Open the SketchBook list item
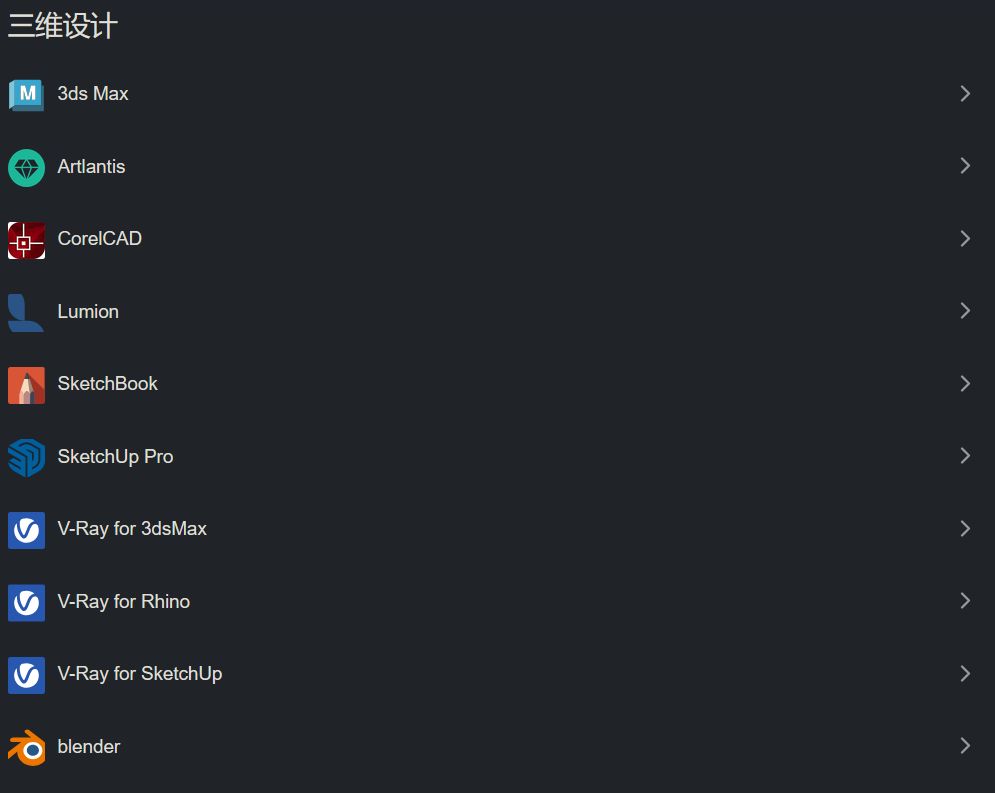 [x=107, y=384]
